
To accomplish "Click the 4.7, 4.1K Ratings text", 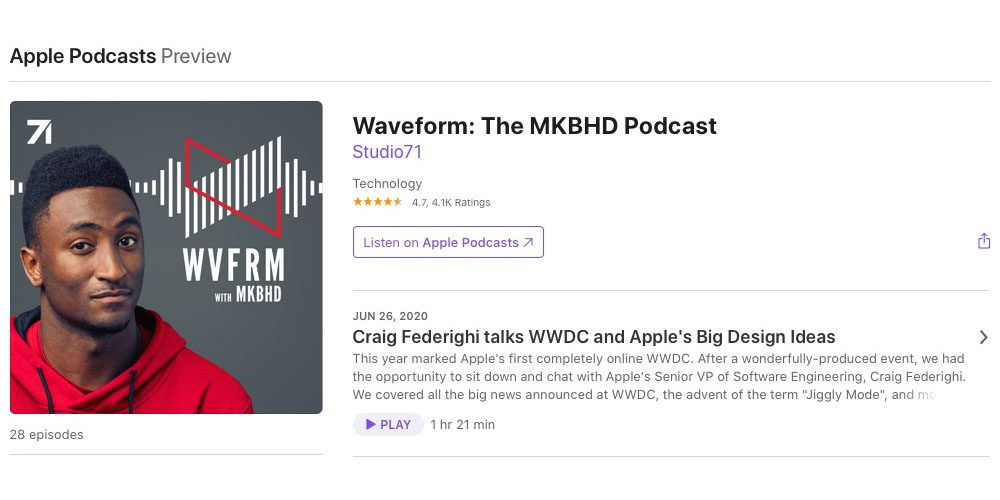I will pyautogui.click(x=451, y=203).
